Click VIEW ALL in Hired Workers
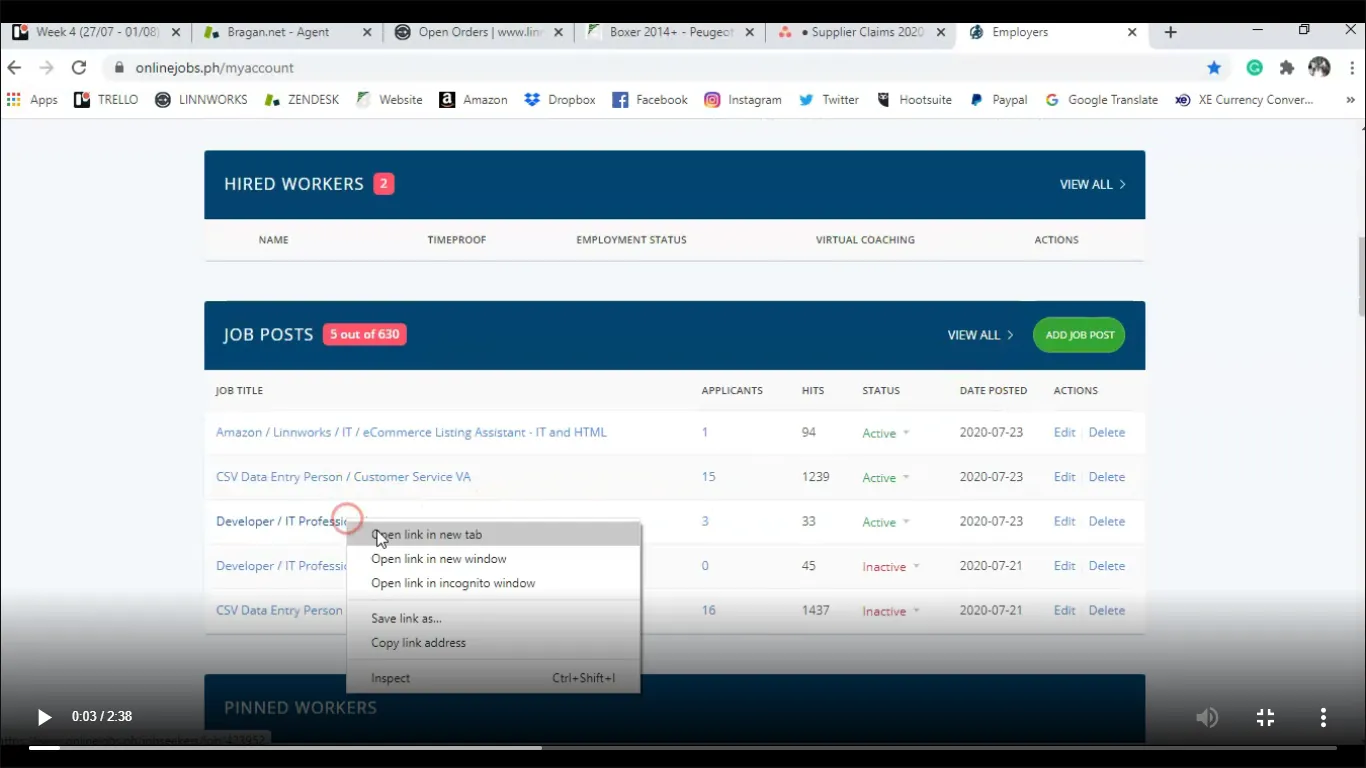 [x=1092, y=185]
